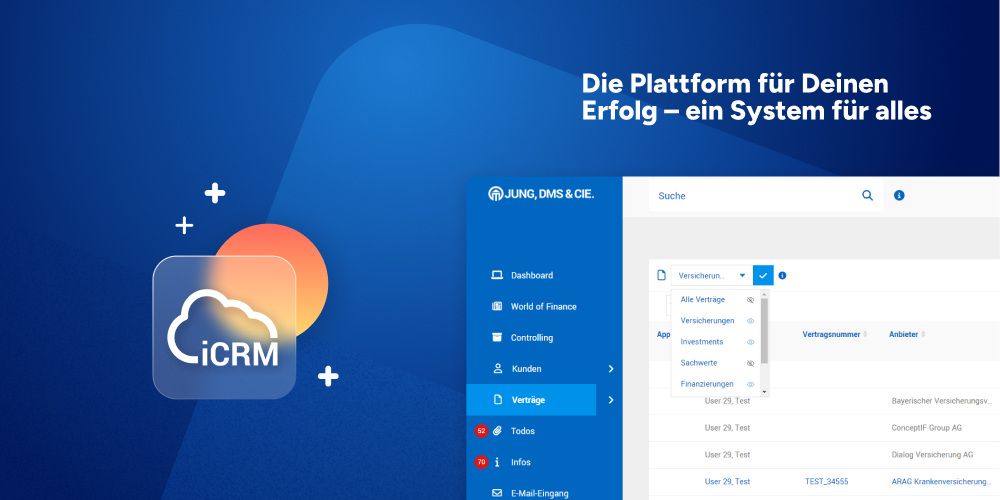Click the dropdown list's up scroll arrow

pos(765,294)
